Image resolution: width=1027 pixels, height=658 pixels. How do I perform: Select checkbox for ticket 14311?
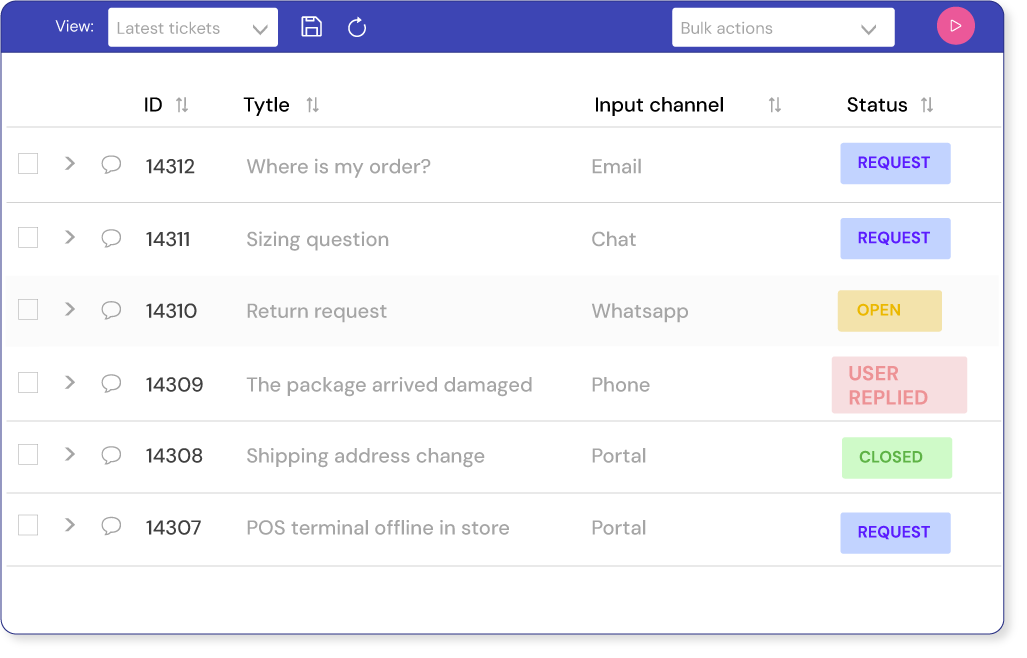click(28, 238)
